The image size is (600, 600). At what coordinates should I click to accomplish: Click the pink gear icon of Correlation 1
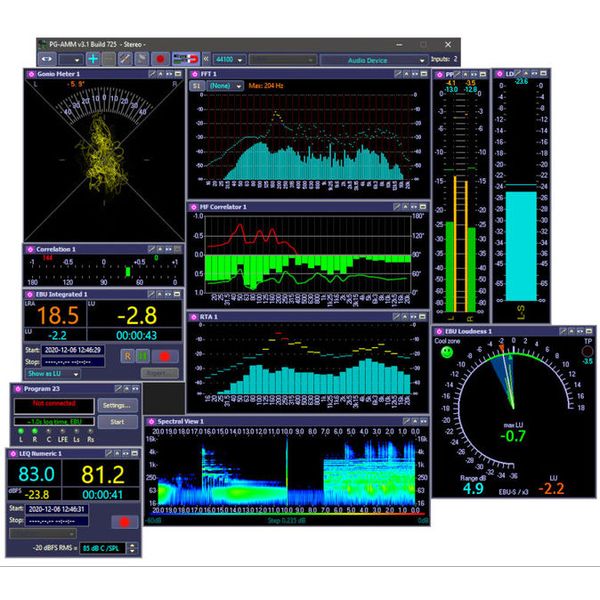tap(30, 249)
